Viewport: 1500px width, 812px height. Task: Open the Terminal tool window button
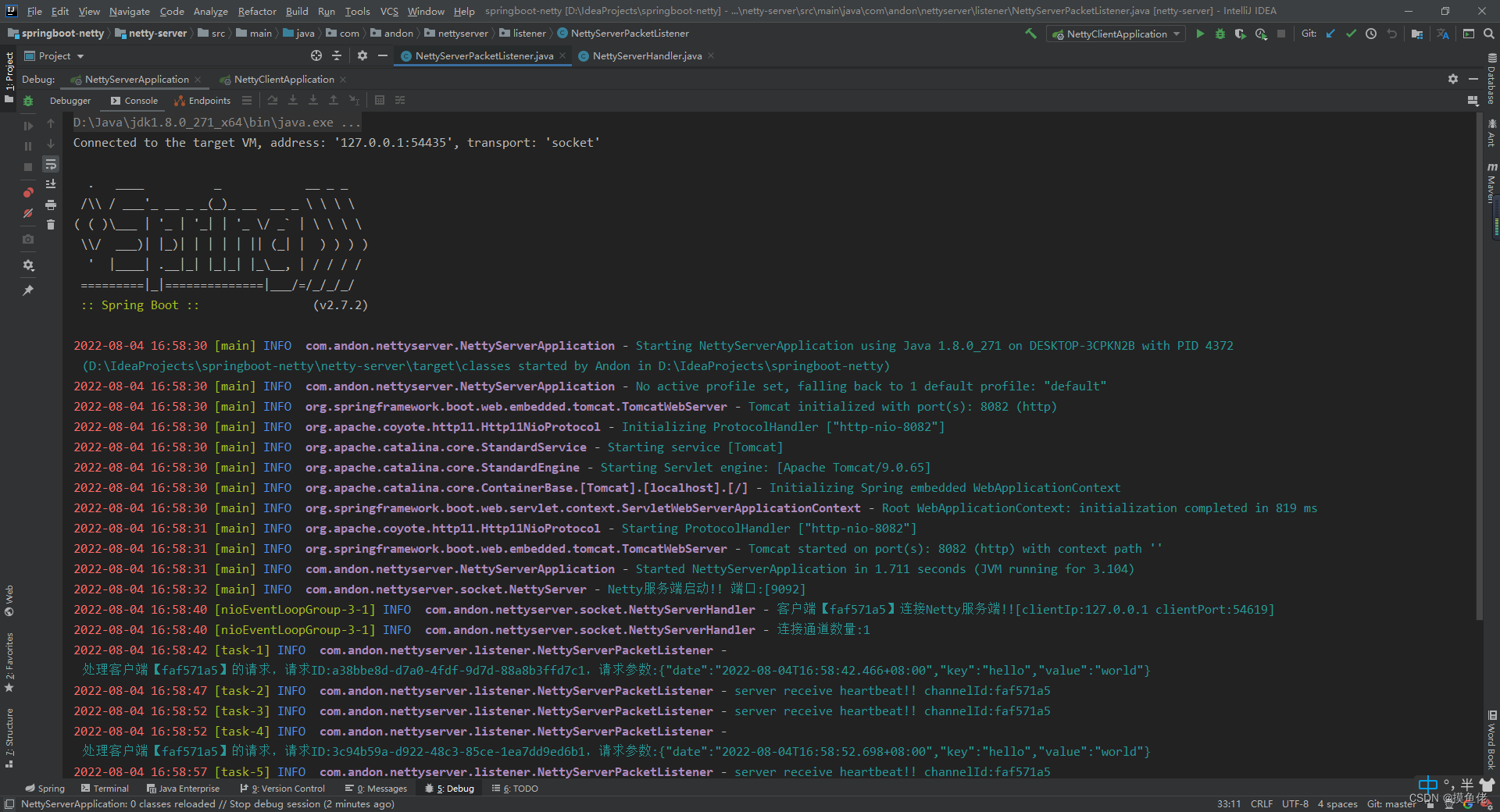click(105, 789)
